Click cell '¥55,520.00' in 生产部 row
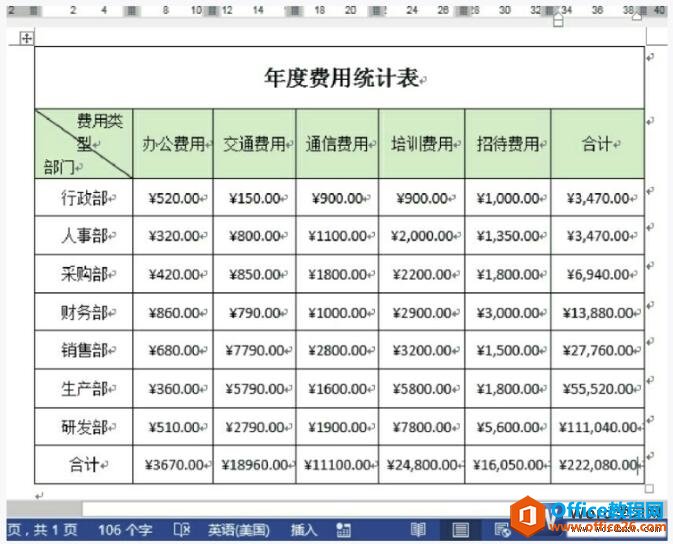Viewport: 673px width, 544px height. [598, 389]
